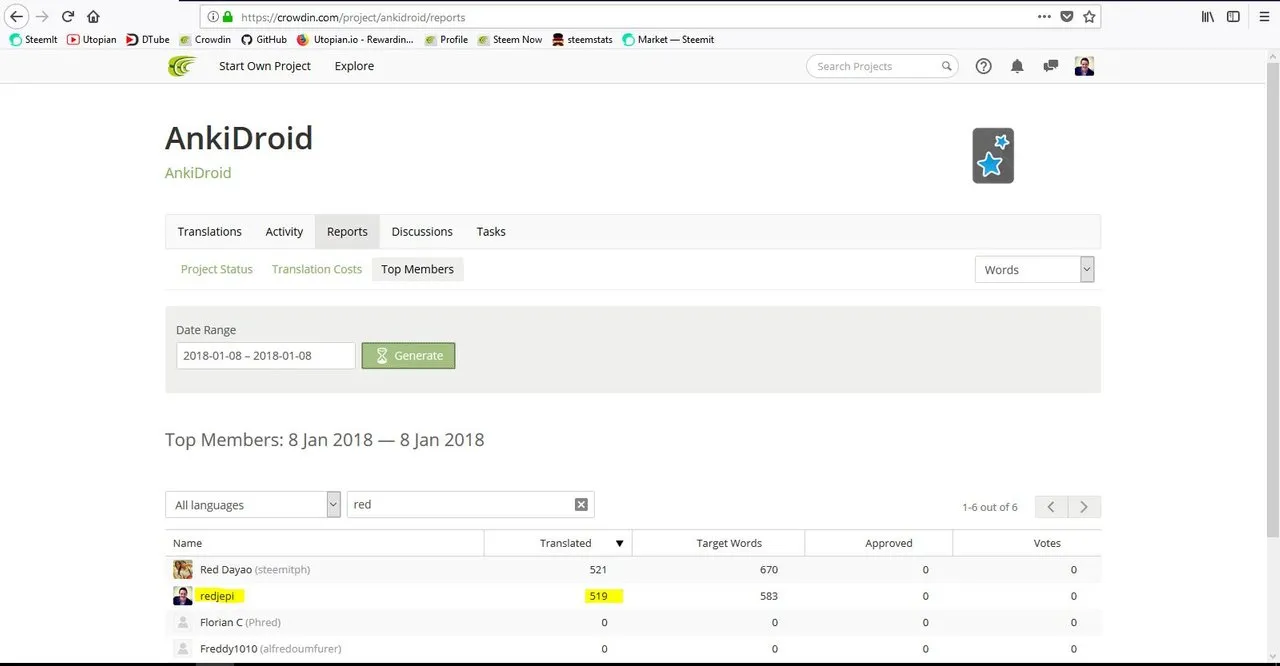Open Red Dayao (steemitph) member name
Image resolution: width=1280 pixels, height=666 pixels.
coord(255,569)
